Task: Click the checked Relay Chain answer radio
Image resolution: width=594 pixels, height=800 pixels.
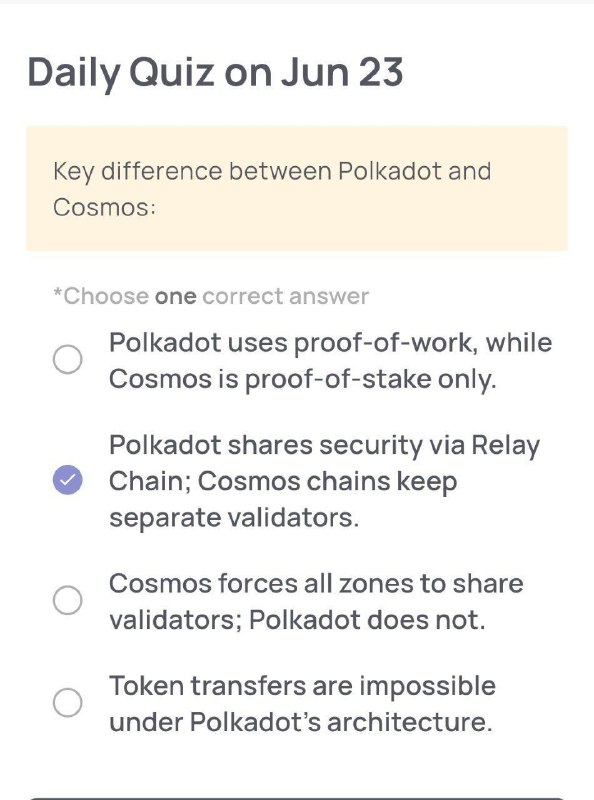Action: click(67, 480)
